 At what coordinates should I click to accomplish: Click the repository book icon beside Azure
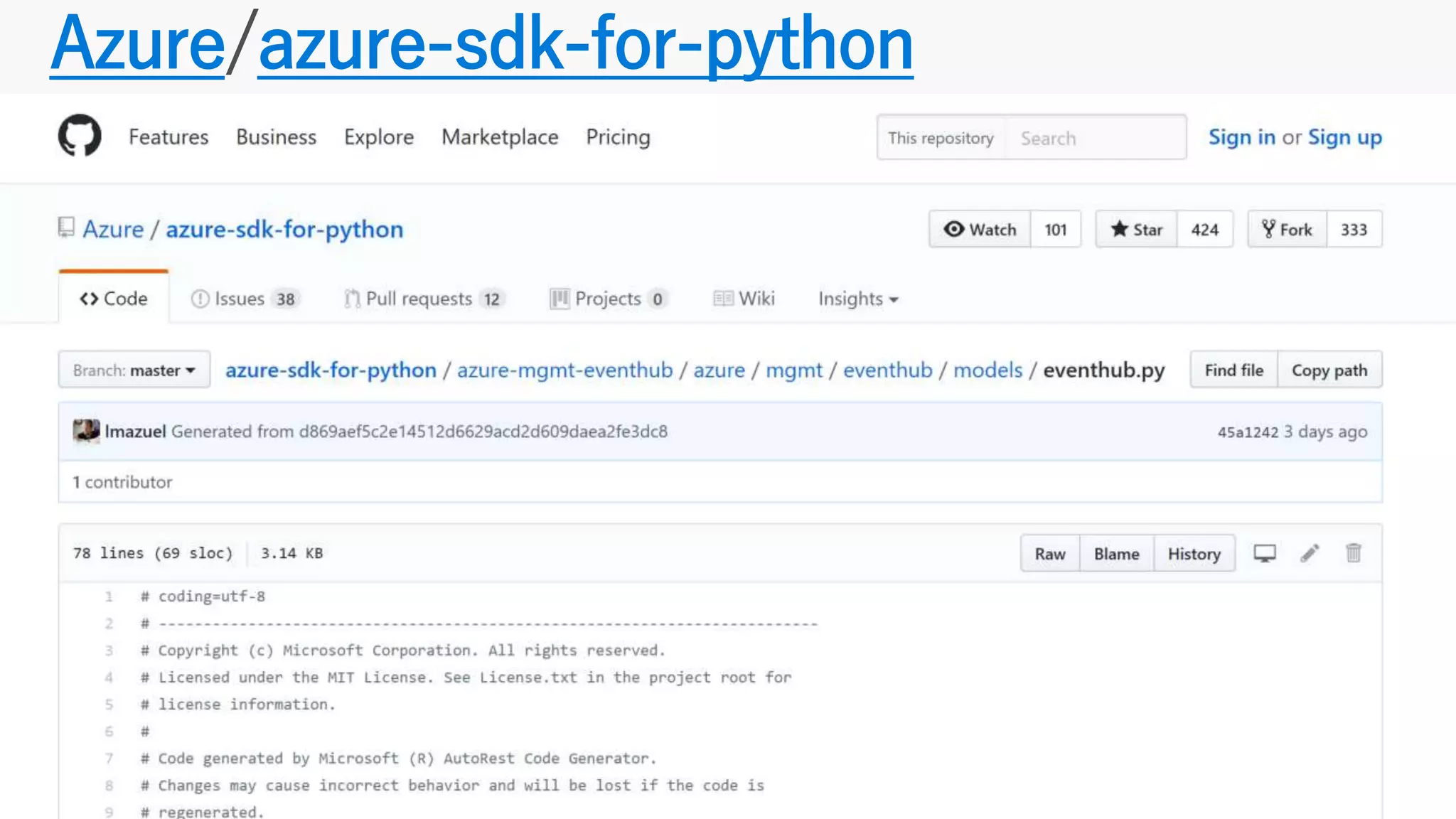[66, 227]
